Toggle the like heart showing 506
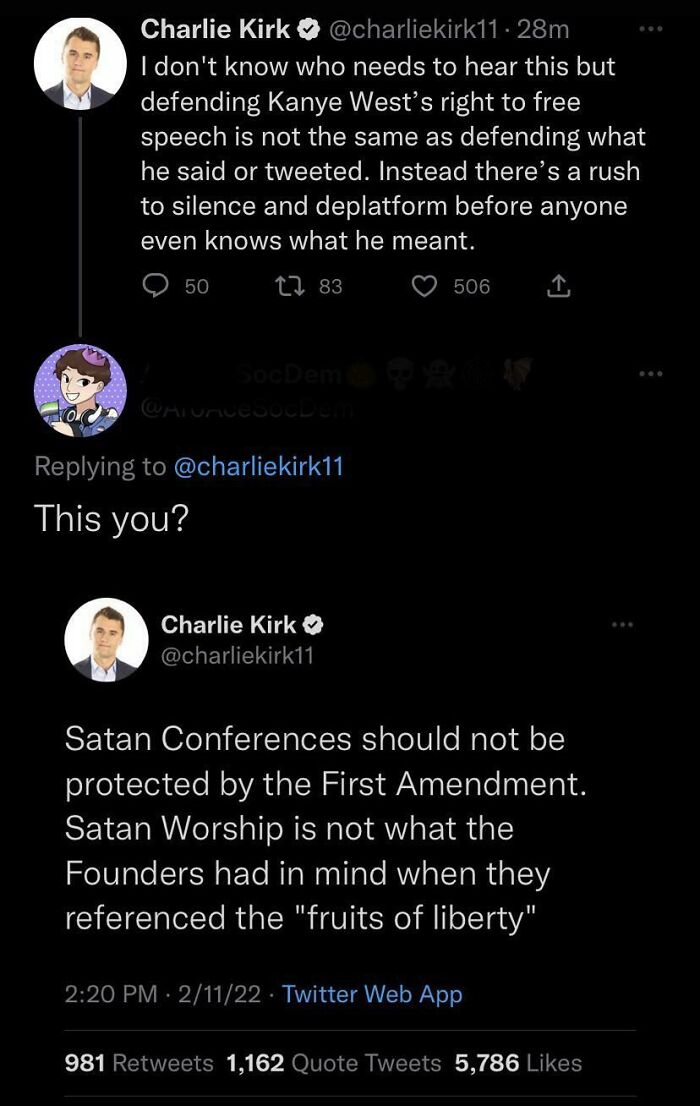 pos(426,287)
